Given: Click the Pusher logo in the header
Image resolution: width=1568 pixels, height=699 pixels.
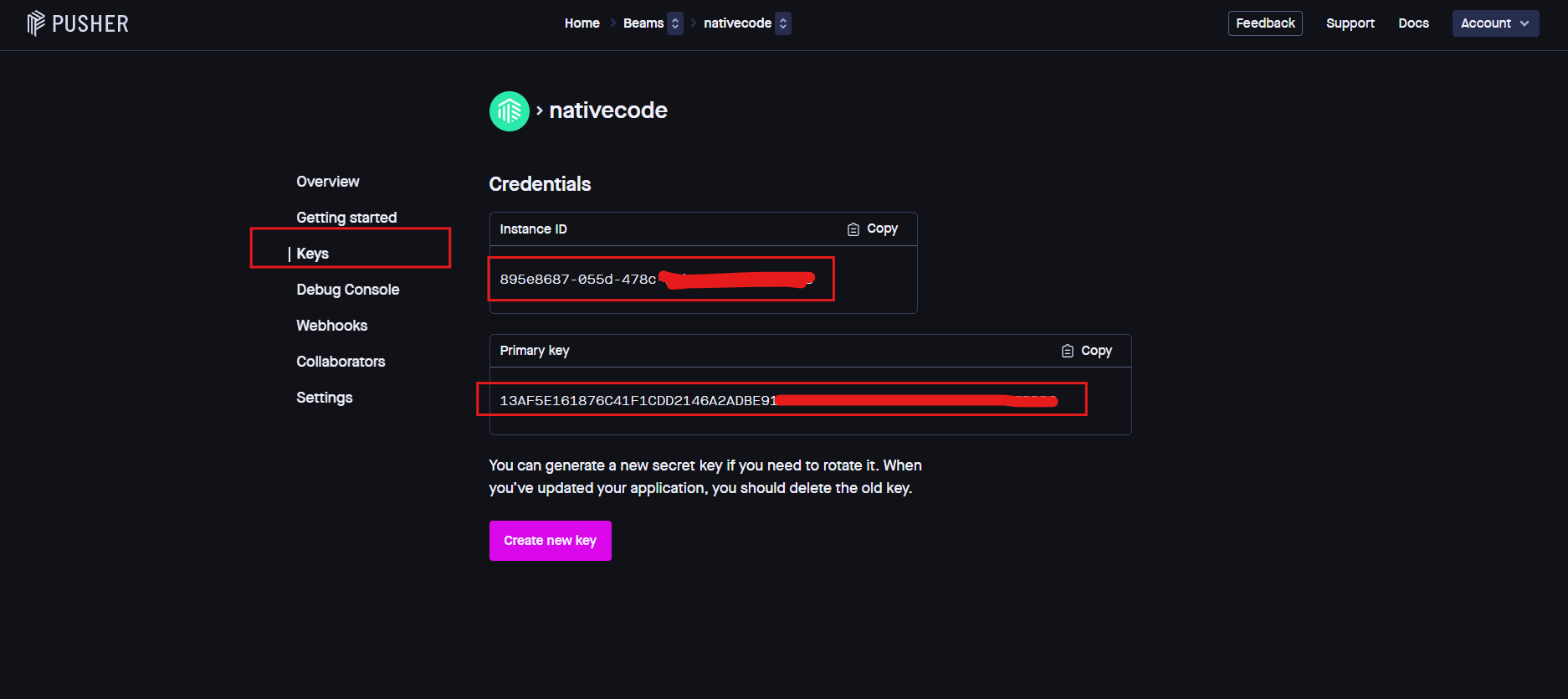Looking at the screenshot, I should 78,23.
